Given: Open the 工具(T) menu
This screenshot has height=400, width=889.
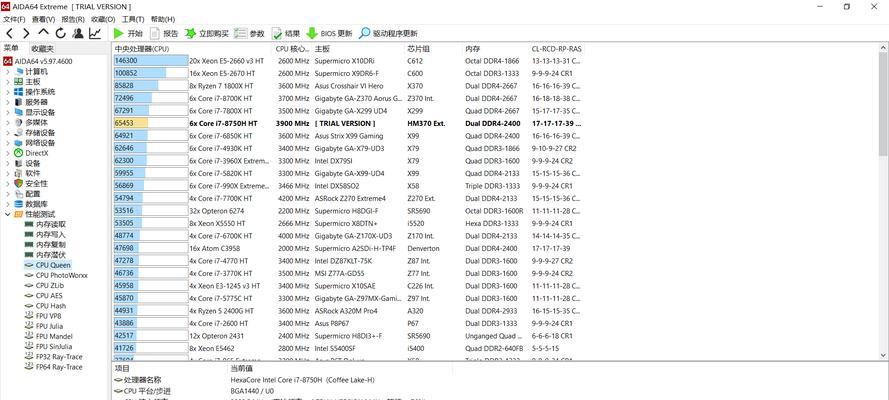Looking at the screenshot, I should 133,19.
